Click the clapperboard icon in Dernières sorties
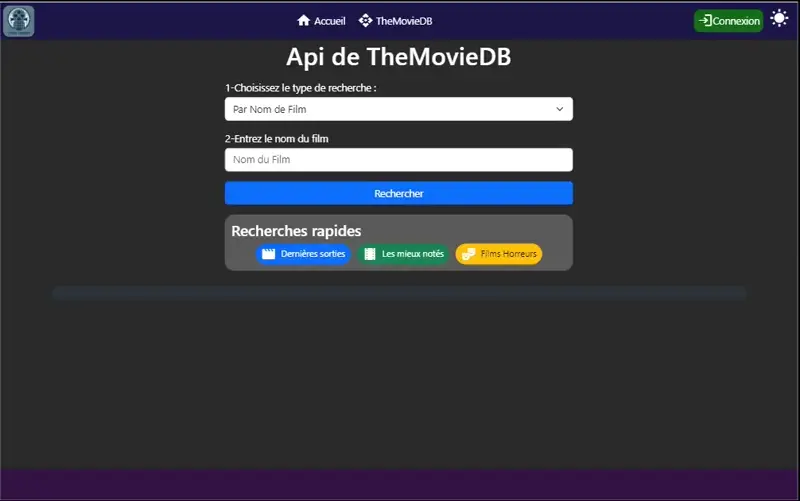 coord(268,254)
